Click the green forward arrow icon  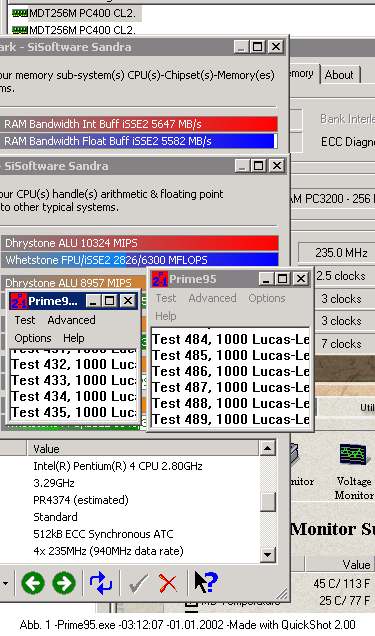point(64,583)
